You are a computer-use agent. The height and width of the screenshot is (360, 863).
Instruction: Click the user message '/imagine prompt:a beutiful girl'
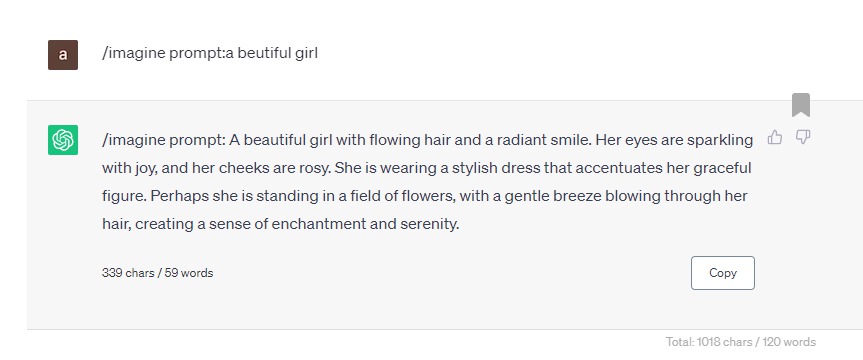210,53
